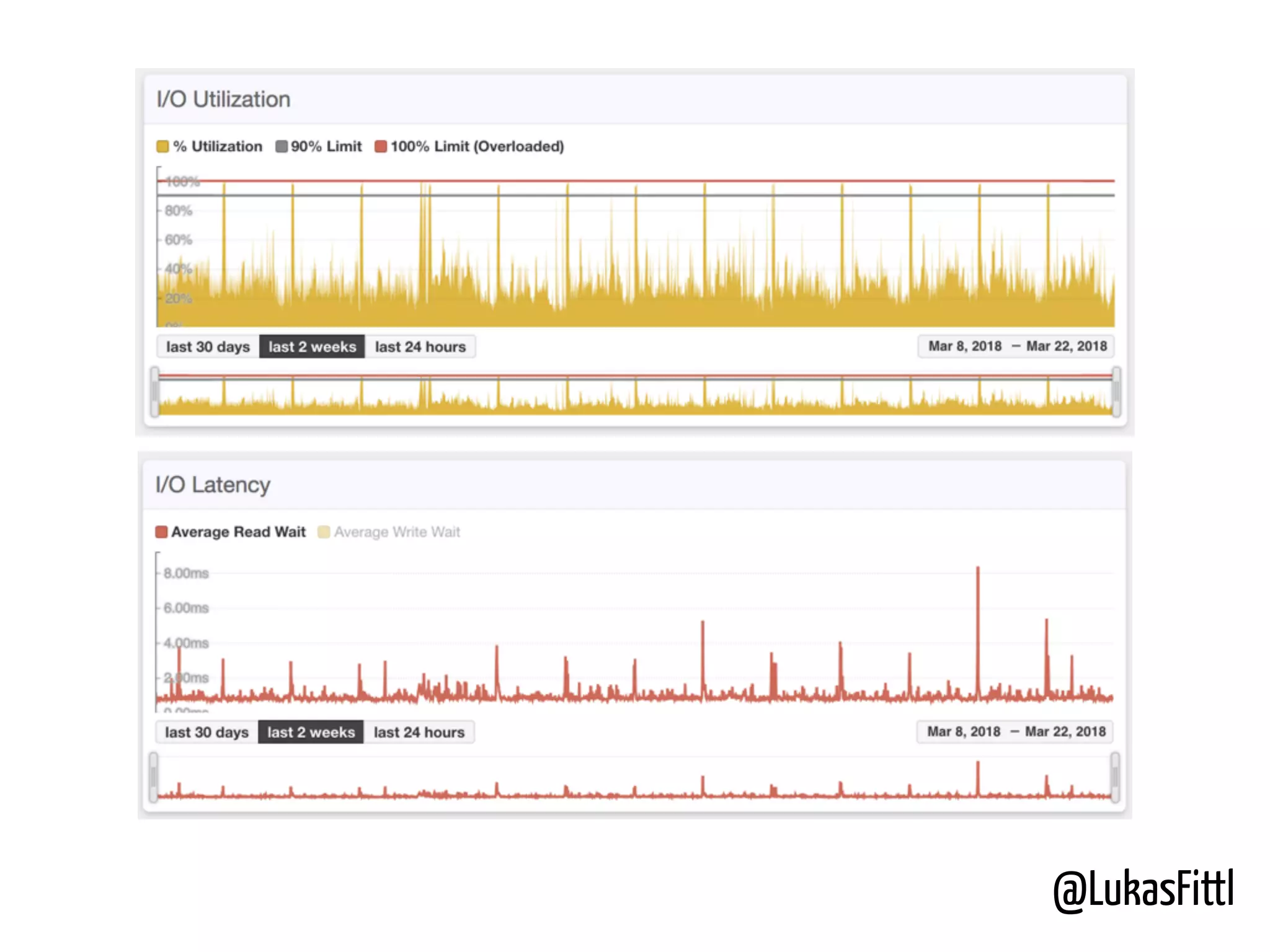Screen dimensions: 1270x952
Task: Click the tallest read wait spike near 8ms
Action: [x=978, y=570]
